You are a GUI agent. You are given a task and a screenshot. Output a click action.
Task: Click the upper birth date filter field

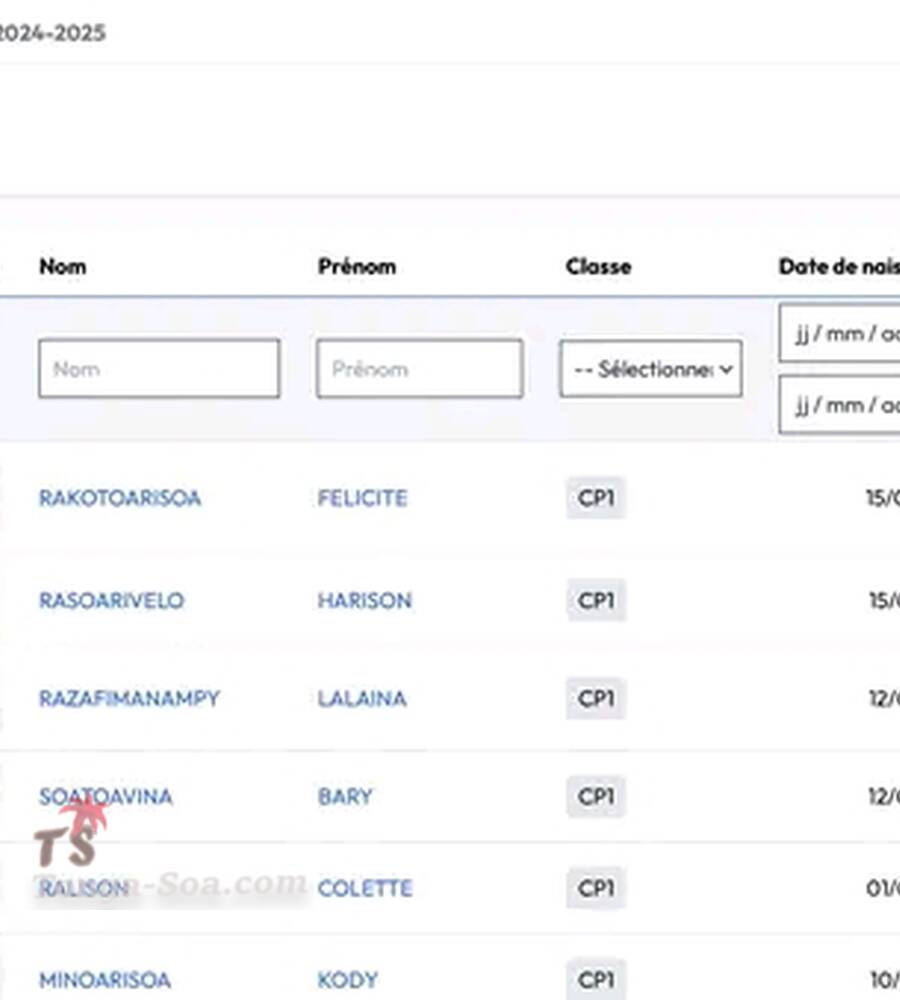[840, 334]
